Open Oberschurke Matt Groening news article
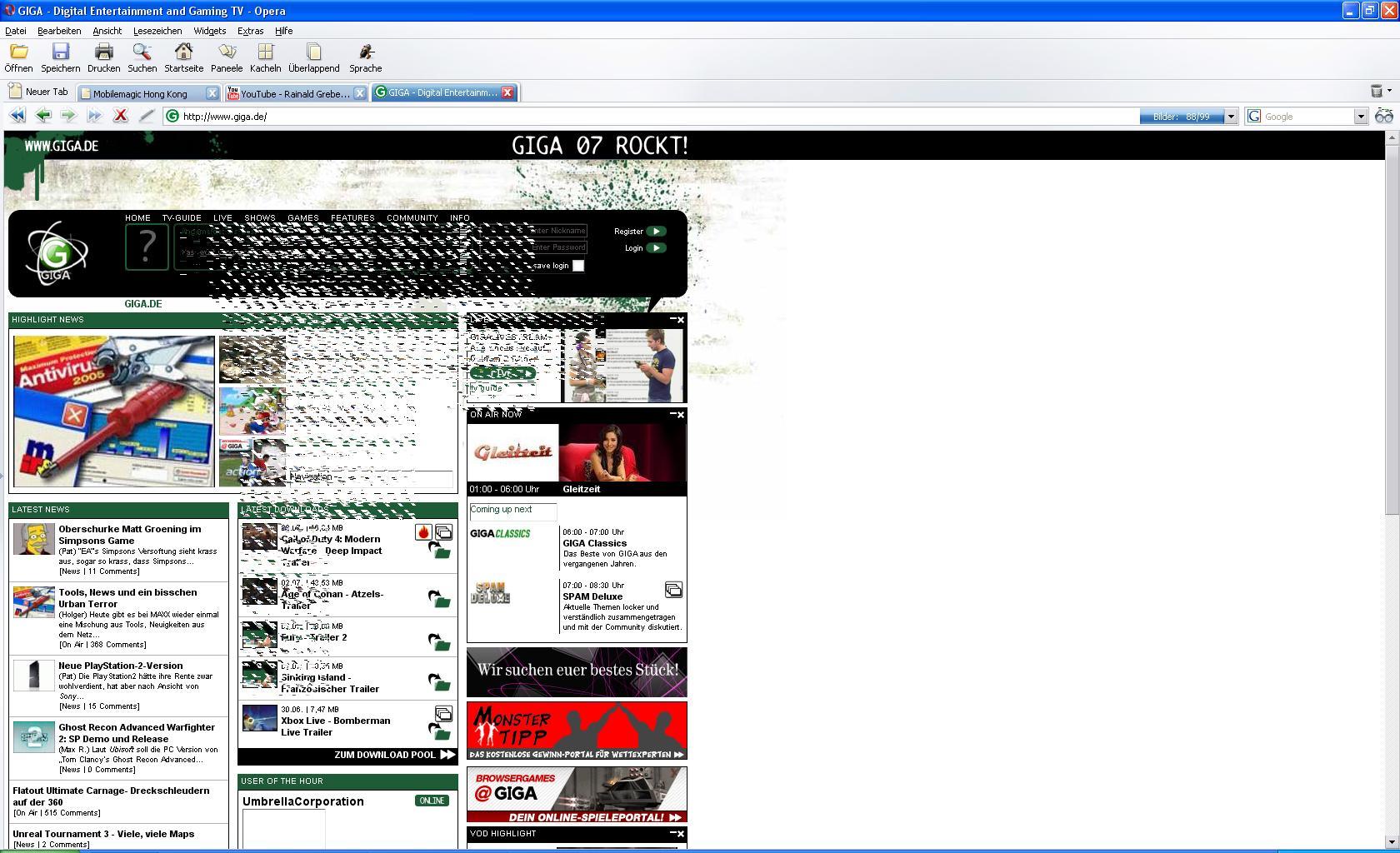Screen dimensions: 1400x853 coord(130,534)
